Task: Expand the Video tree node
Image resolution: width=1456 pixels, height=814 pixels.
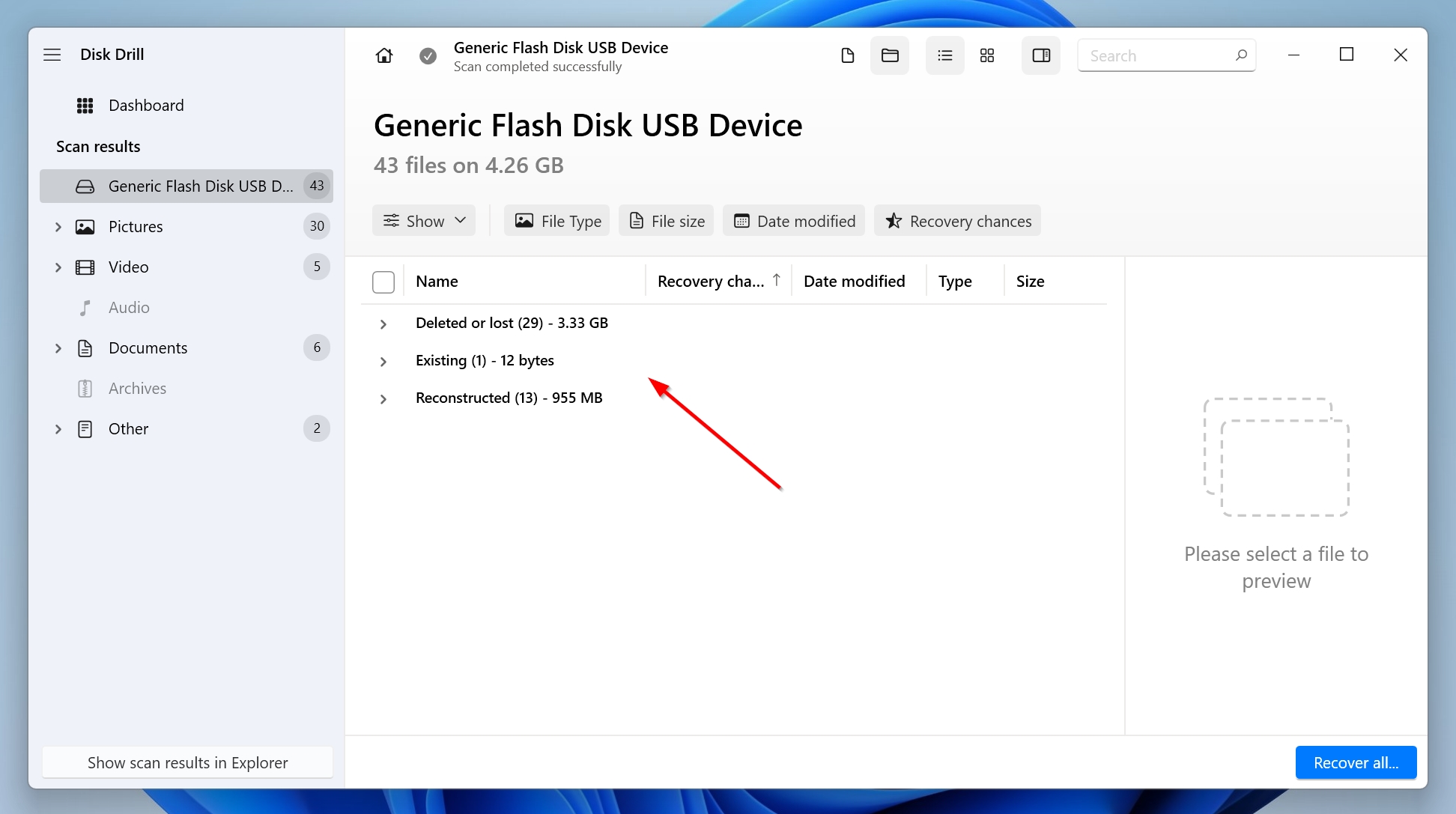Action: pyautogui.click(x=58, y=267)
